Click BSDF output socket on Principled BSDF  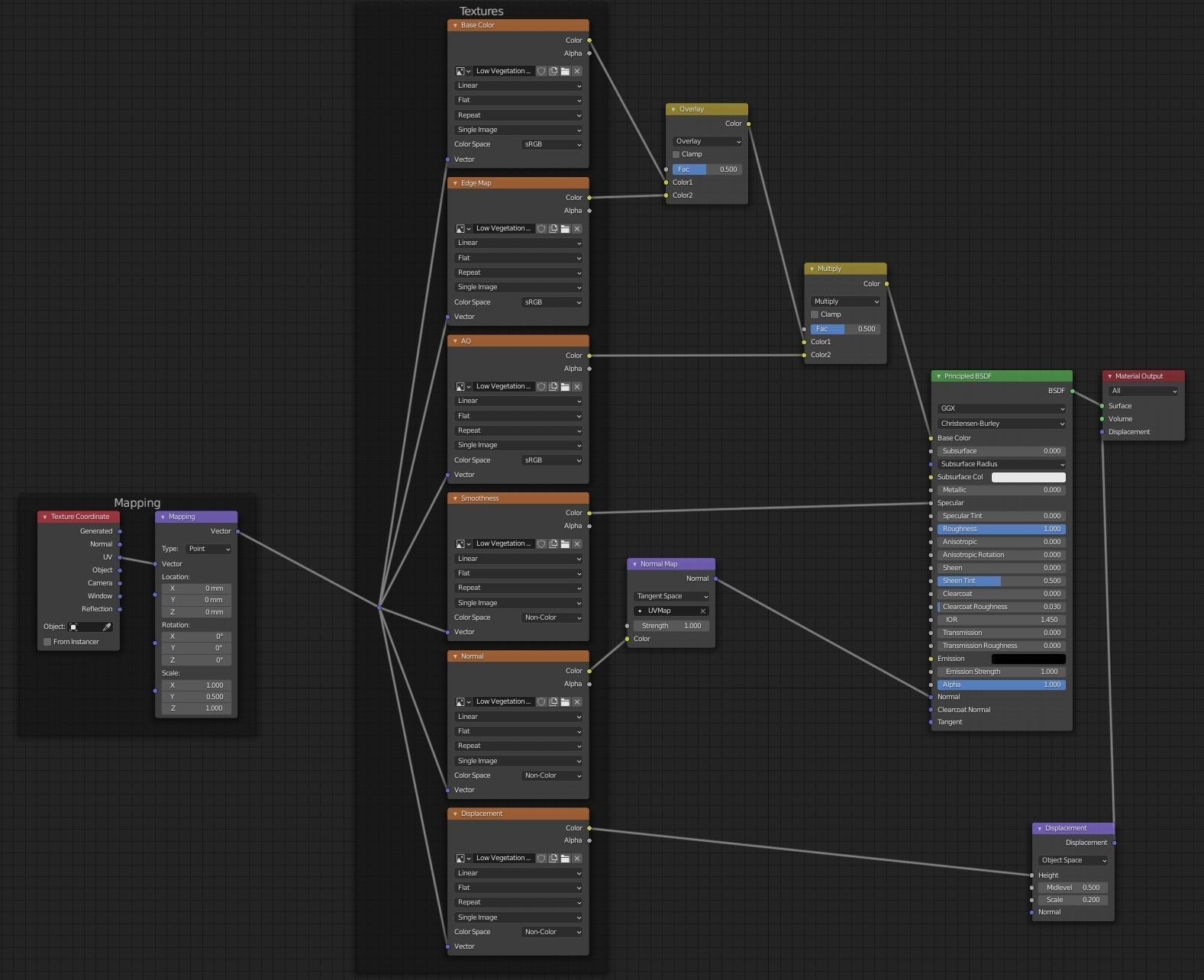pyautogui.click(x=1073, y=391)
